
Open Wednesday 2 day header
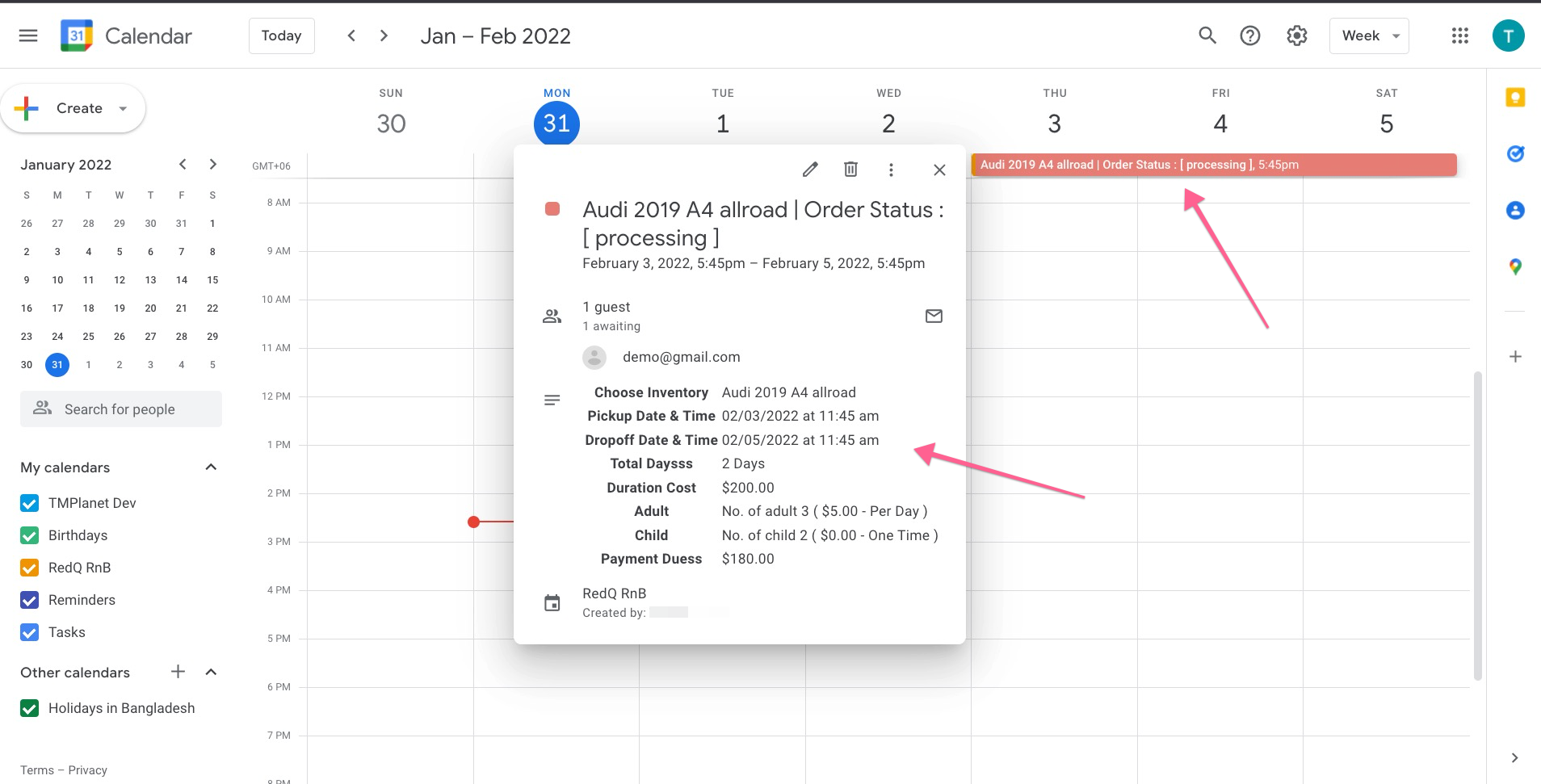click(x=888, y=124)
